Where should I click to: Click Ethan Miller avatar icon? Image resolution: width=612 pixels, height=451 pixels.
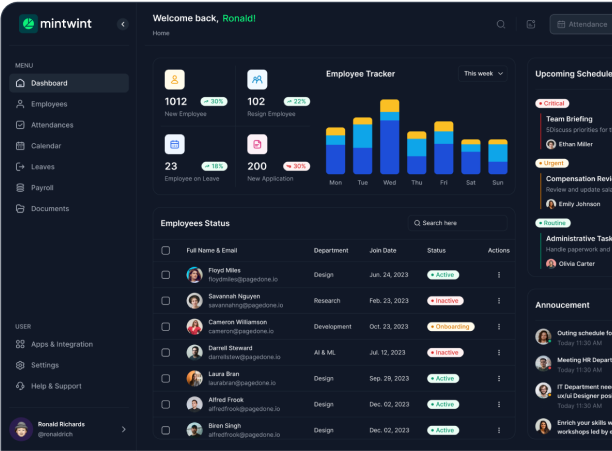click(x=551, y=144)
